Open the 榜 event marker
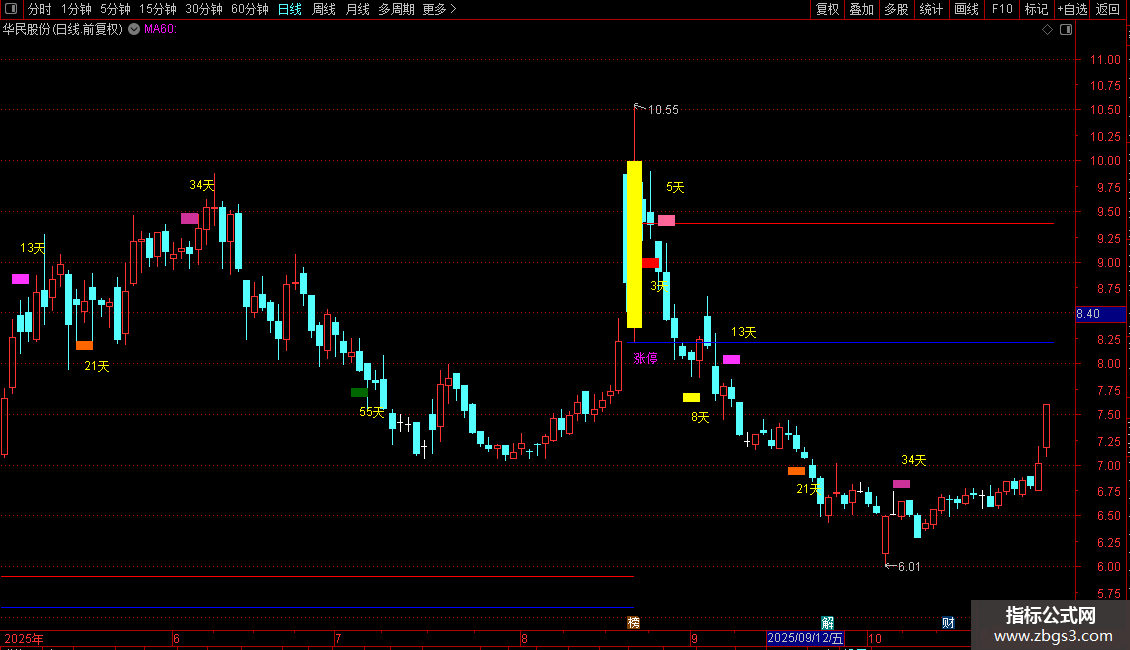The width and height of the screenshot is (1130, 650). point(633,623)
